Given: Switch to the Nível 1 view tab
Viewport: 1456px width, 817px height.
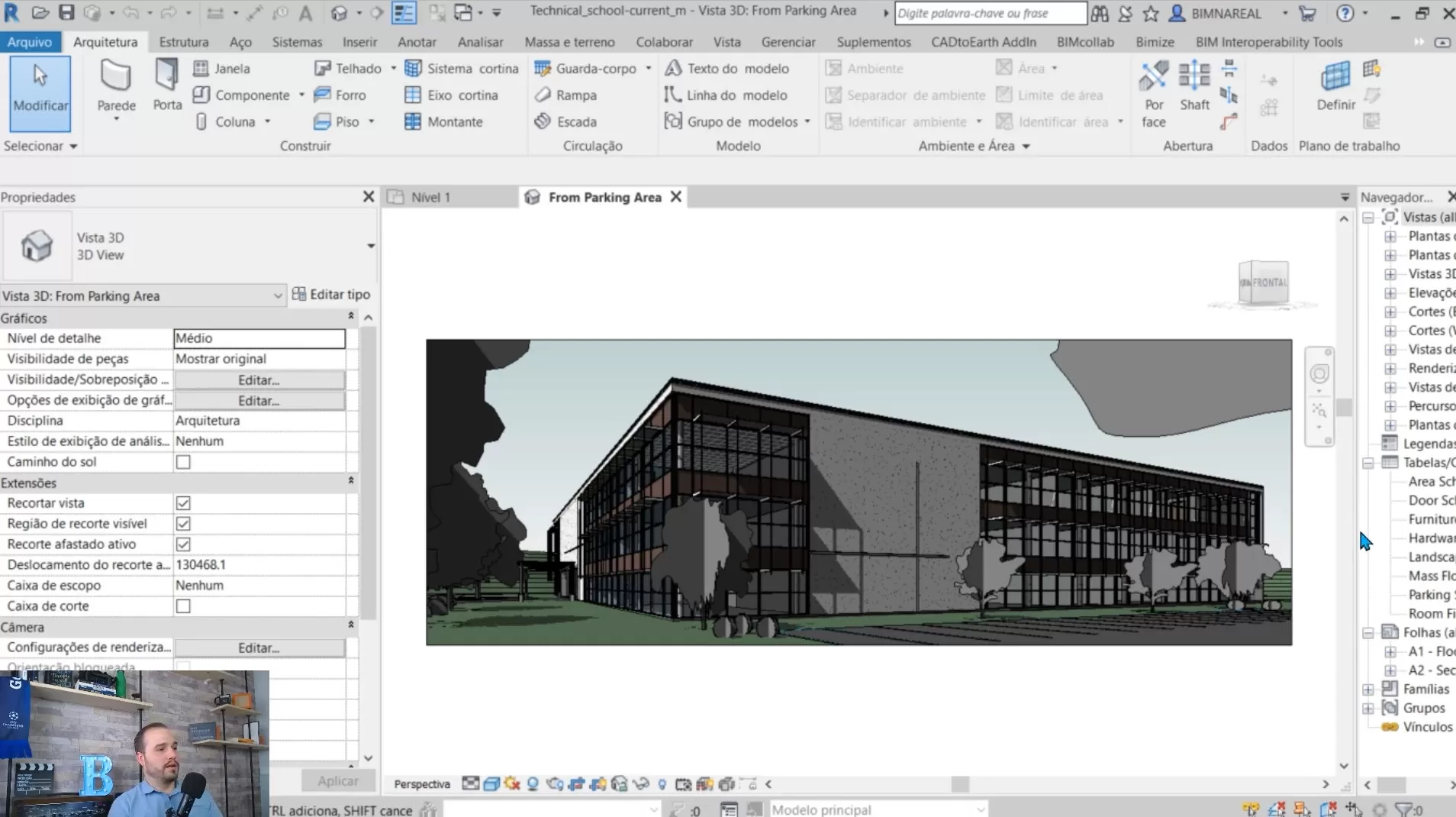Looking at the screenshot, I should click(x=430, y=197).
